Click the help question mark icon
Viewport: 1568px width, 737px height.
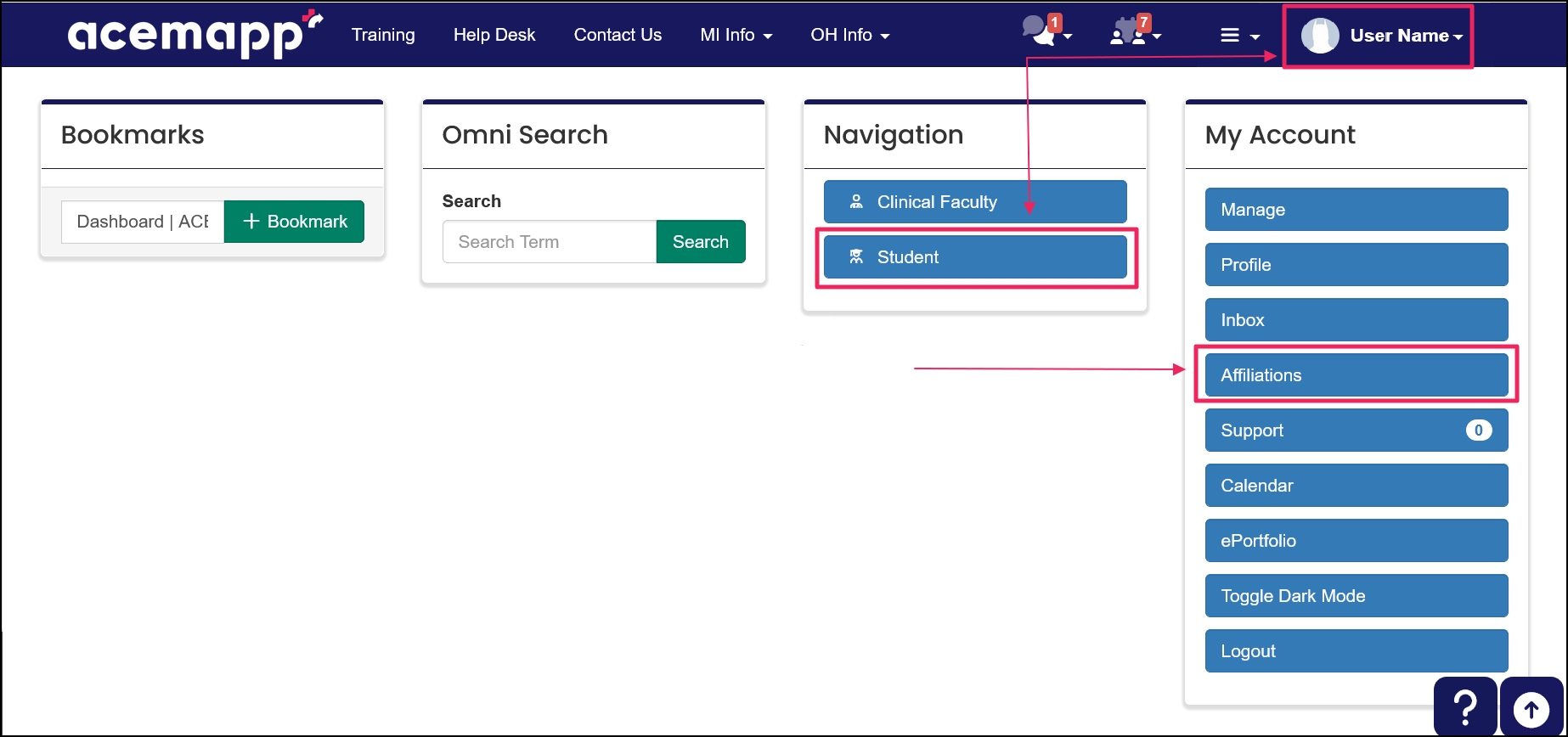click(1465, 706)
